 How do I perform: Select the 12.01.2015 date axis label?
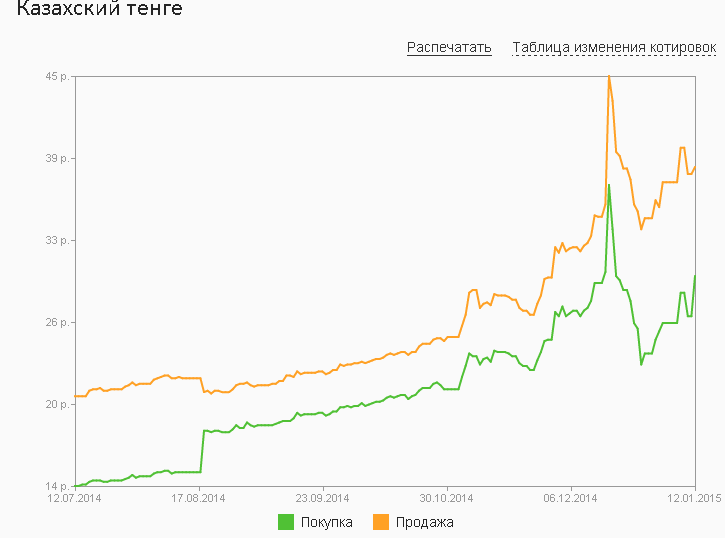point(694,499)
